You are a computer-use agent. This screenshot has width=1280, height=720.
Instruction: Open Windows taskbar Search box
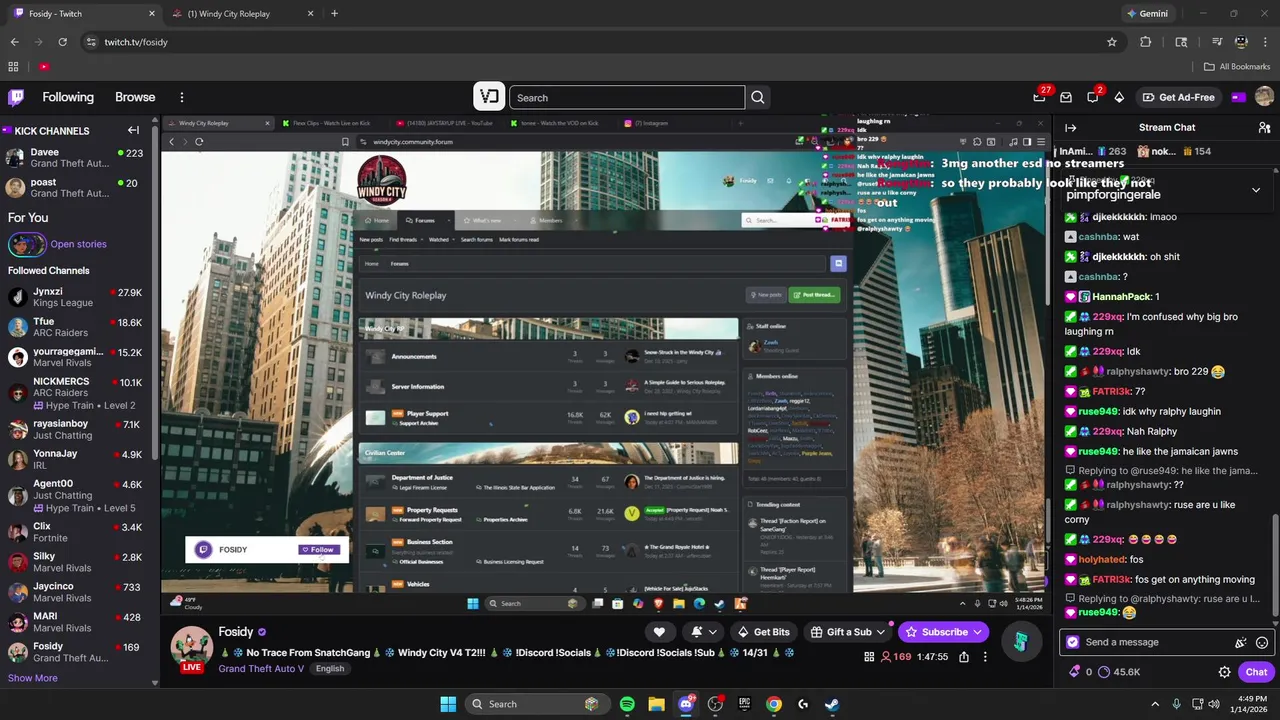pyautogui.click(x=537, y=704)
